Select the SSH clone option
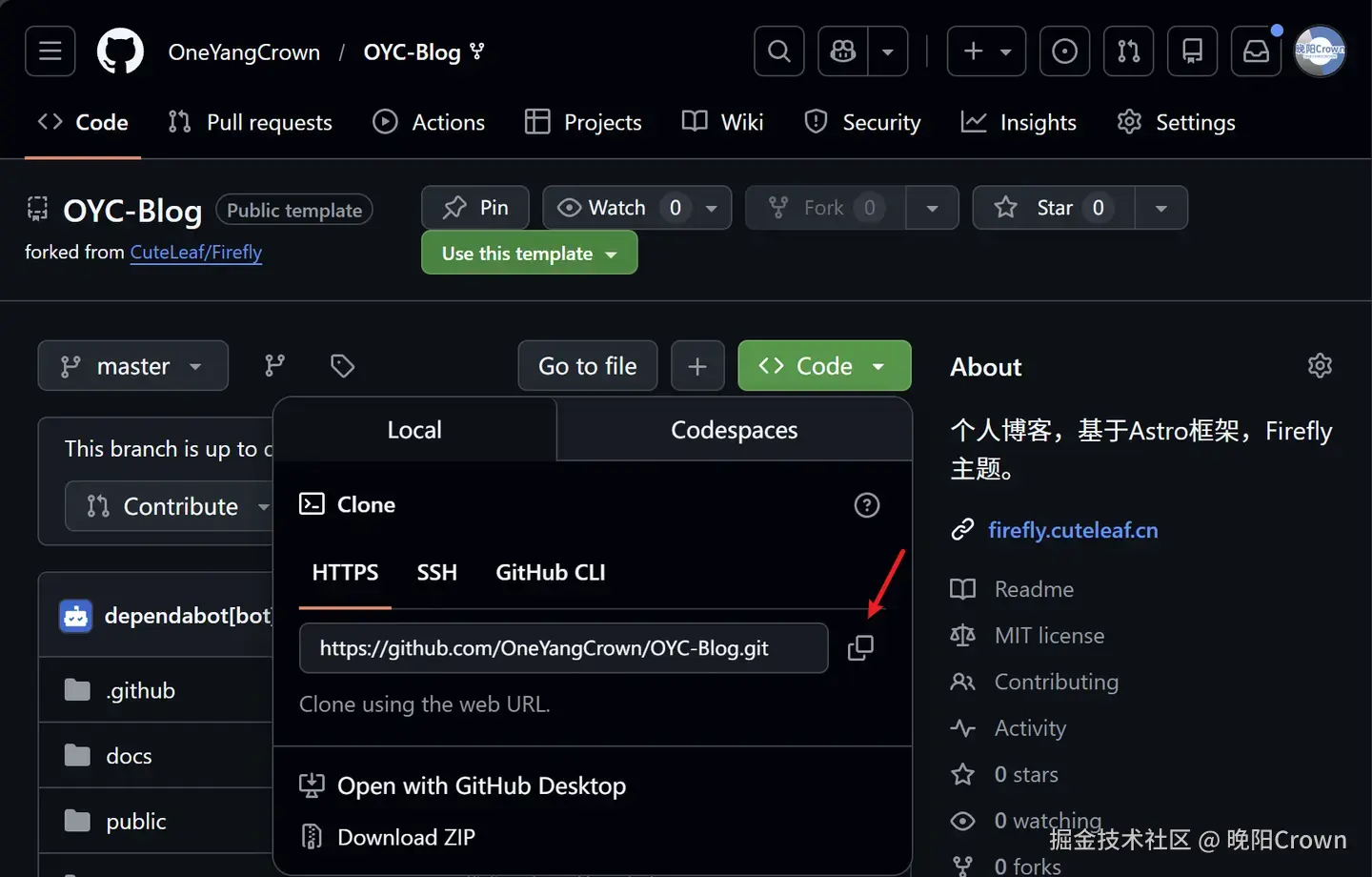 coord(437,573)
